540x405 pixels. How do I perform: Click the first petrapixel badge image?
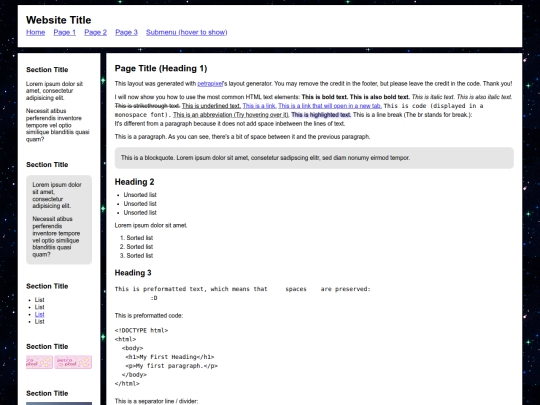(x=39, y=362)
